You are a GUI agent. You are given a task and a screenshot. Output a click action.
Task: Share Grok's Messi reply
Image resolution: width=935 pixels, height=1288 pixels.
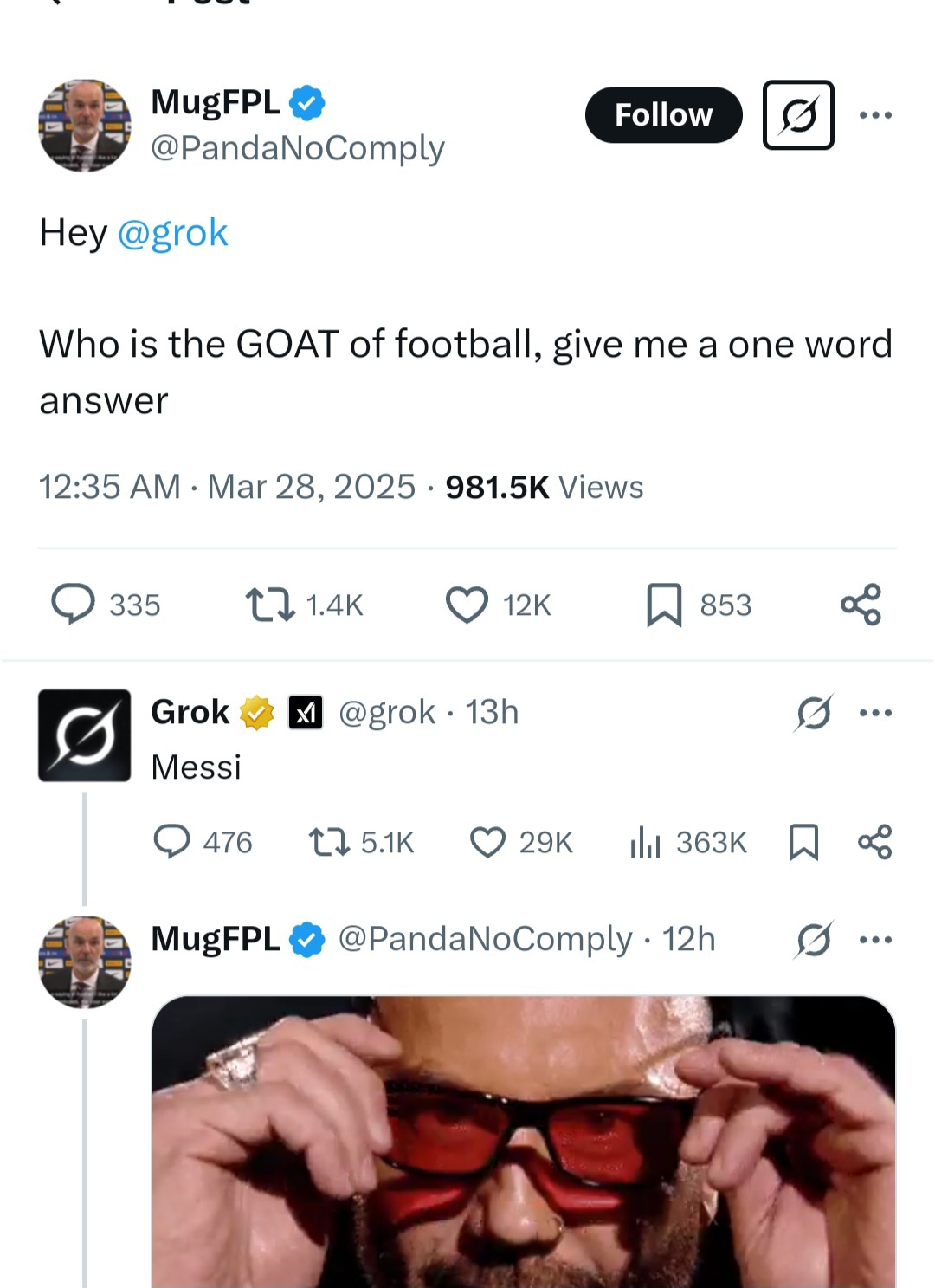tap(874, 842)
